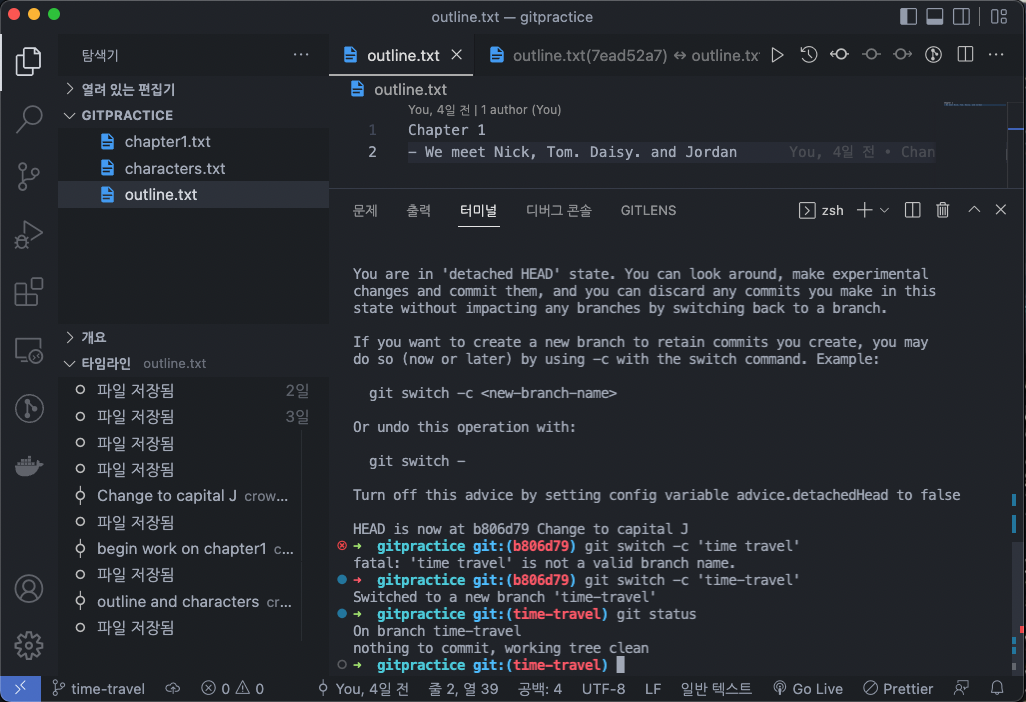Open chapter1.txt in the explorer
This screenshot has width=1026, height=702.
pyautogui.click(x=194, y=141)
